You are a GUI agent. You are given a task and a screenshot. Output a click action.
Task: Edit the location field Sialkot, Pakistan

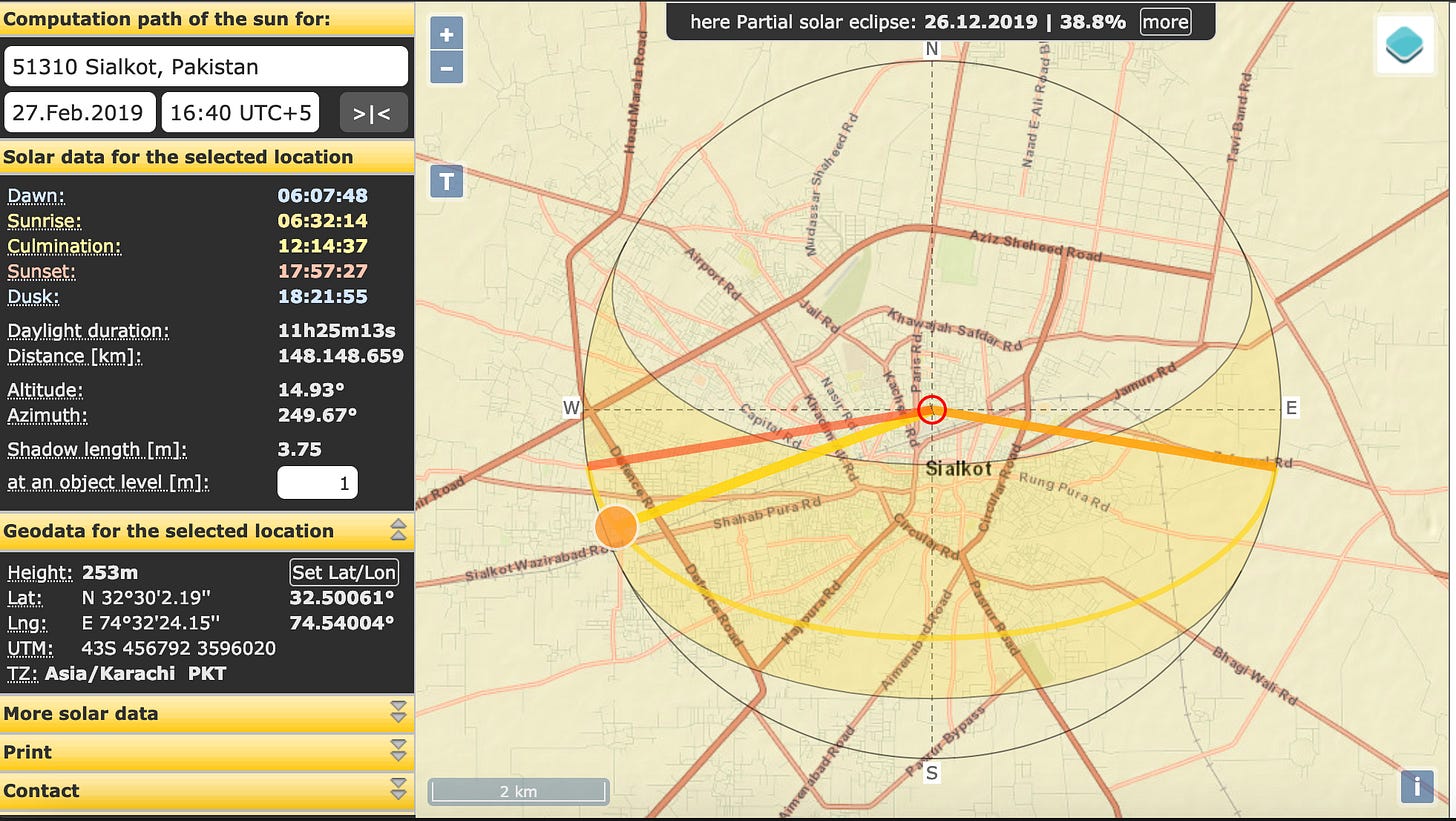coord(206,67)
